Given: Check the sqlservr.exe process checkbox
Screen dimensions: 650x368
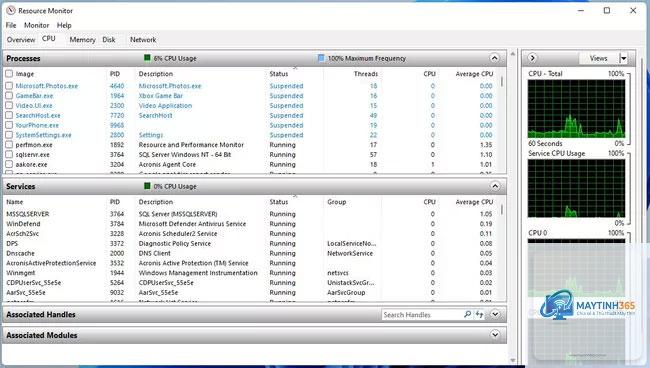Looking at the screenshot, I should click(9, 155).
